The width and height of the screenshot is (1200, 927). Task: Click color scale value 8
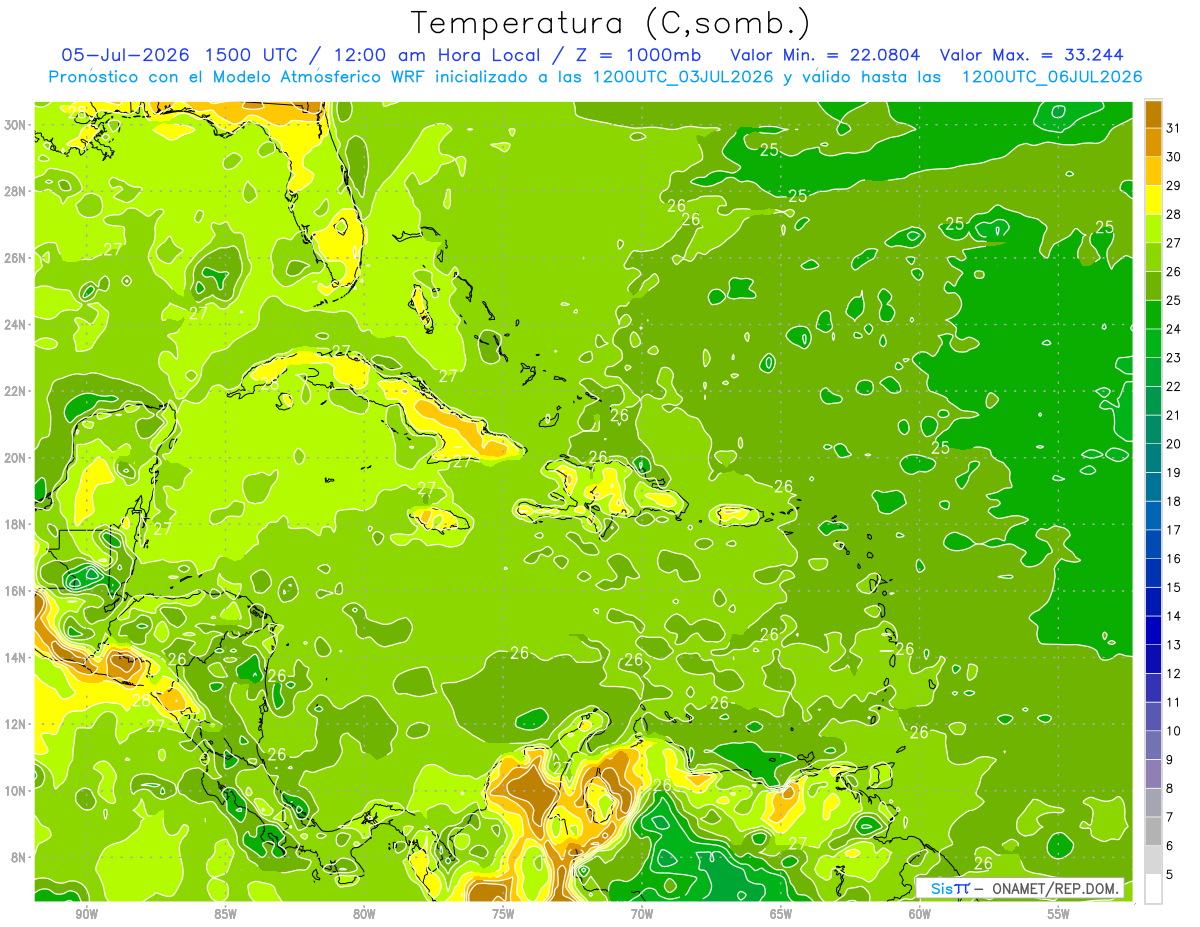1170,789
